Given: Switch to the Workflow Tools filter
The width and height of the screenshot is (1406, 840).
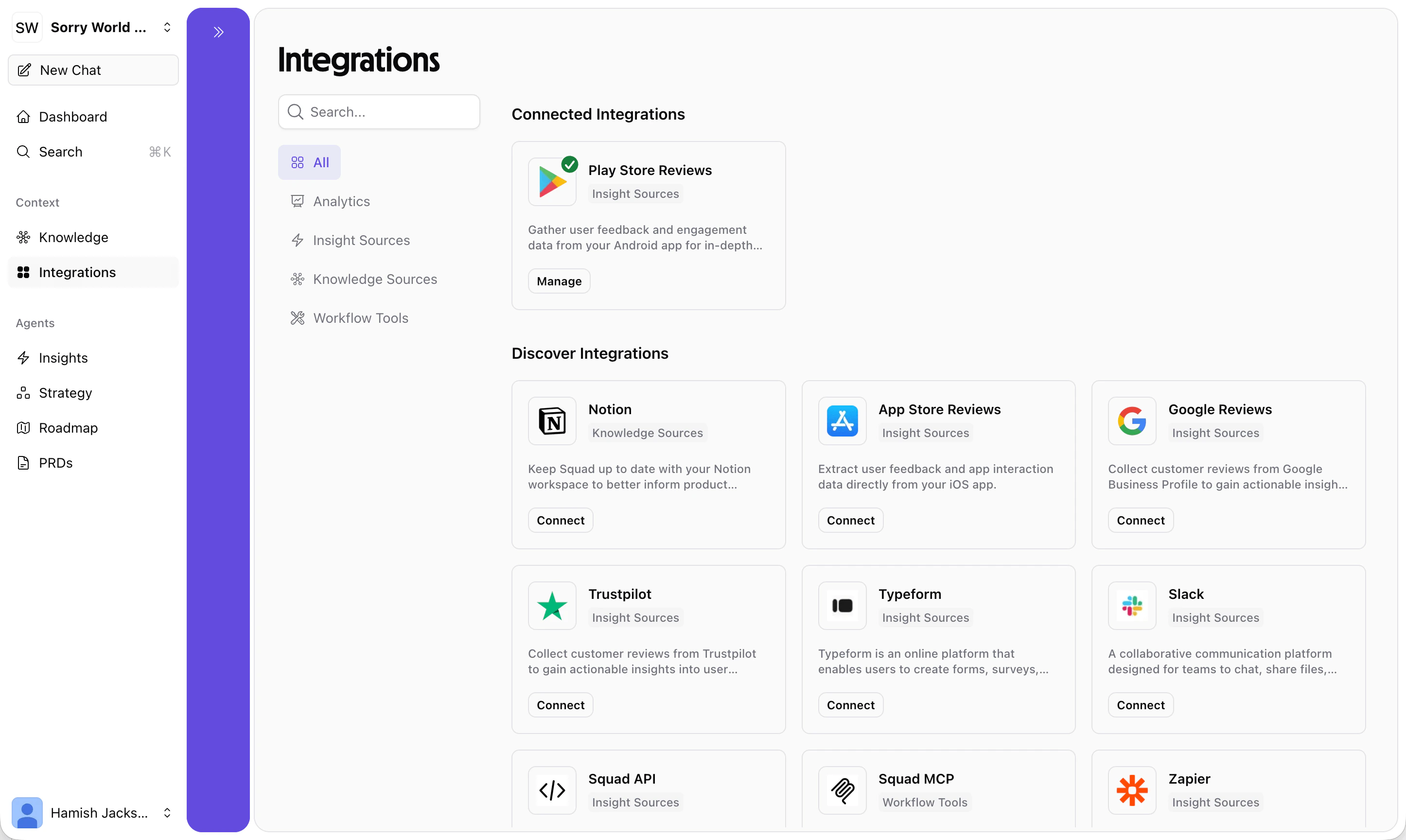Looking at the screenshot, I should pyautogui.click(x=361, y=317).
